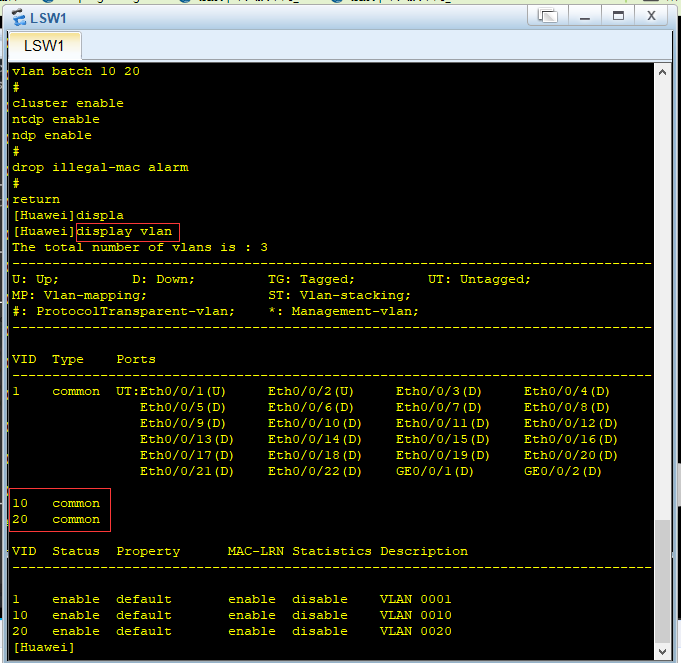Click the vertical scrollbar thumb
The image size is (681, 663).
click(x=662, y=581)
